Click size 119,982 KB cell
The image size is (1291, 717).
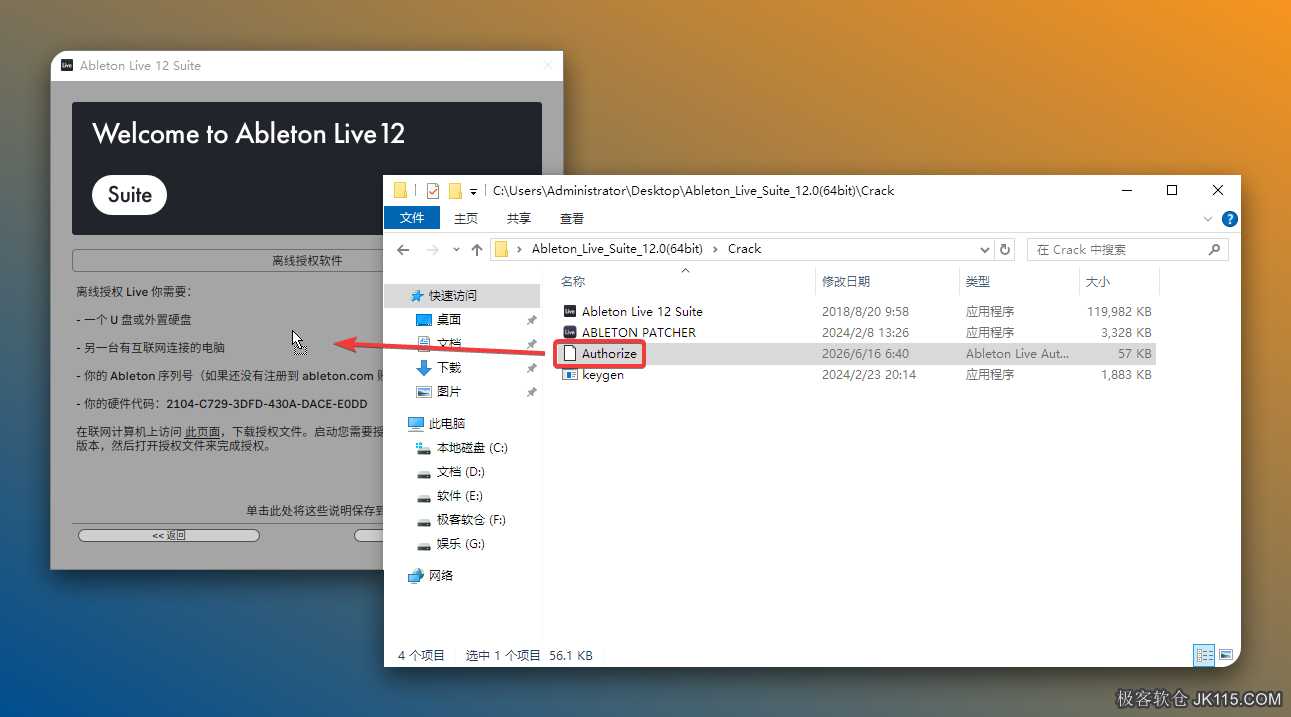point(1119,312)
